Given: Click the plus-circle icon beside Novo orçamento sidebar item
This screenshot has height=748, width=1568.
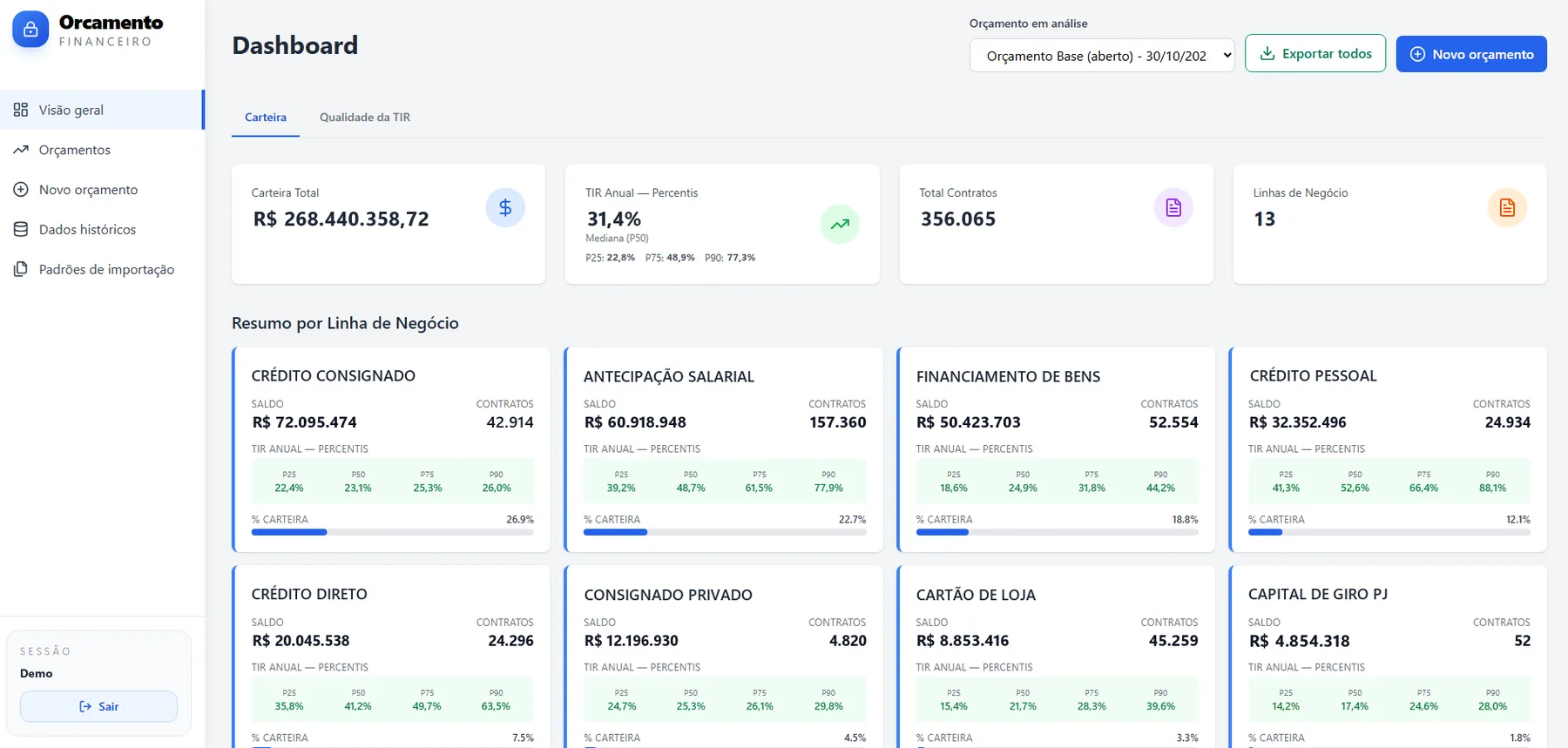Looking at the screenshot, I should point(21,190).
